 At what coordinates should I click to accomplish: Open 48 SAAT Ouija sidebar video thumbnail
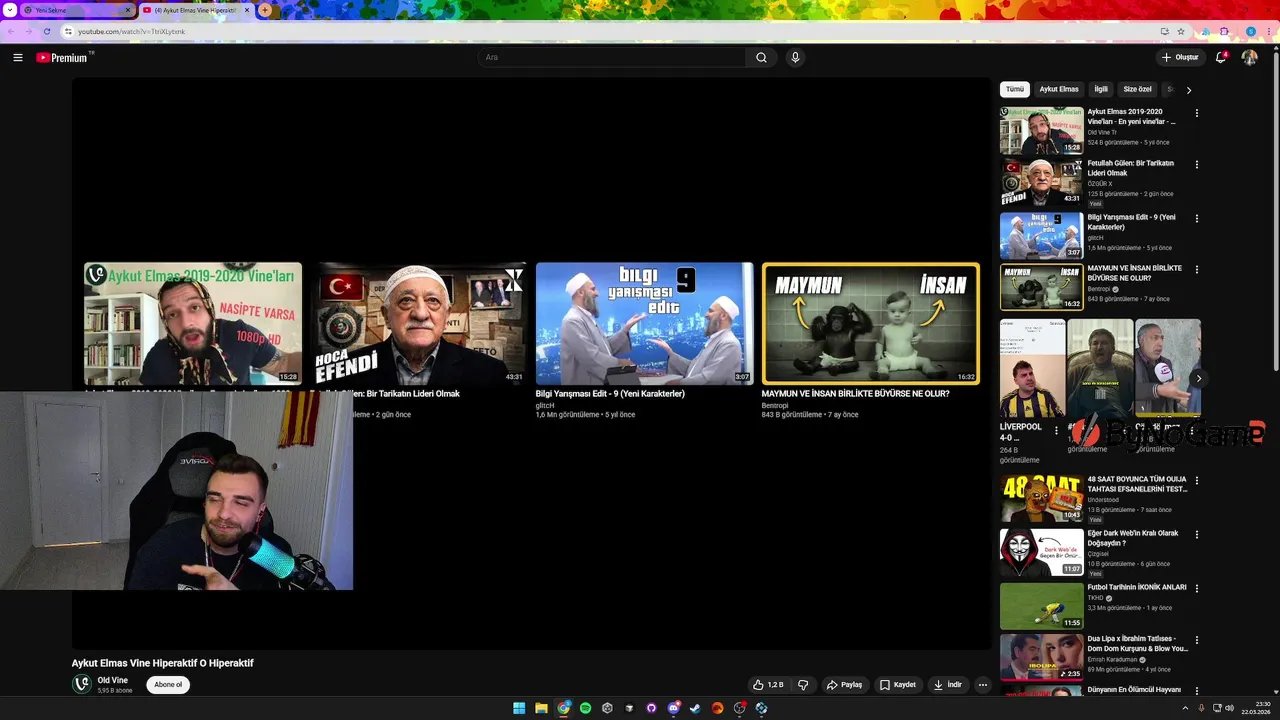click(x=1041, y=497)
